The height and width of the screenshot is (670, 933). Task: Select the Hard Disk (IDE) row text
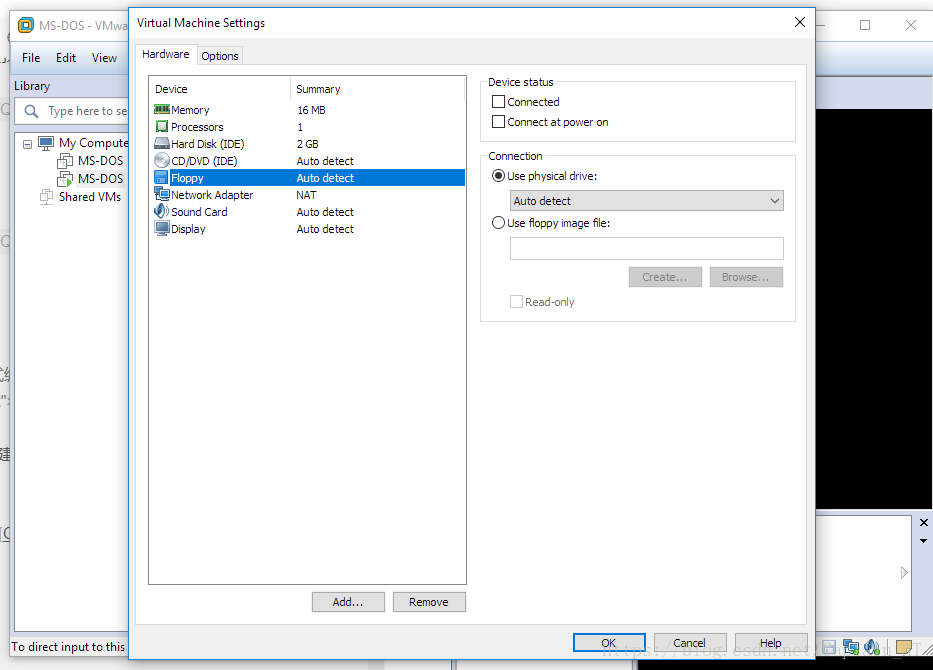[x=208, y=144]
